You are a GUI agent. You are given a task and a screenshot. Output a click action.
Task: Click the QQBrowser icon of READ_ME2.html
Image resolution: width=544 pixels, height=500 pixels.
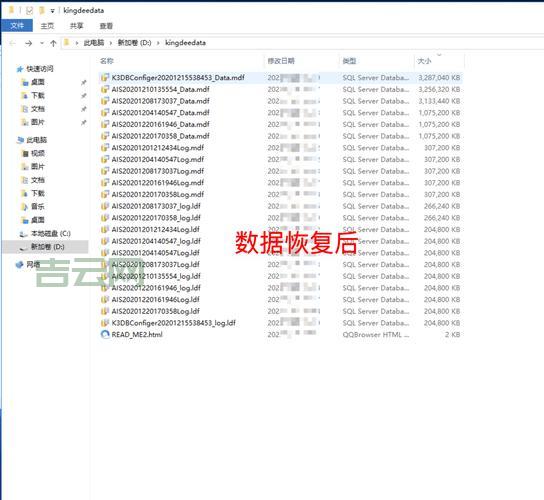click(x=105, y=334)
